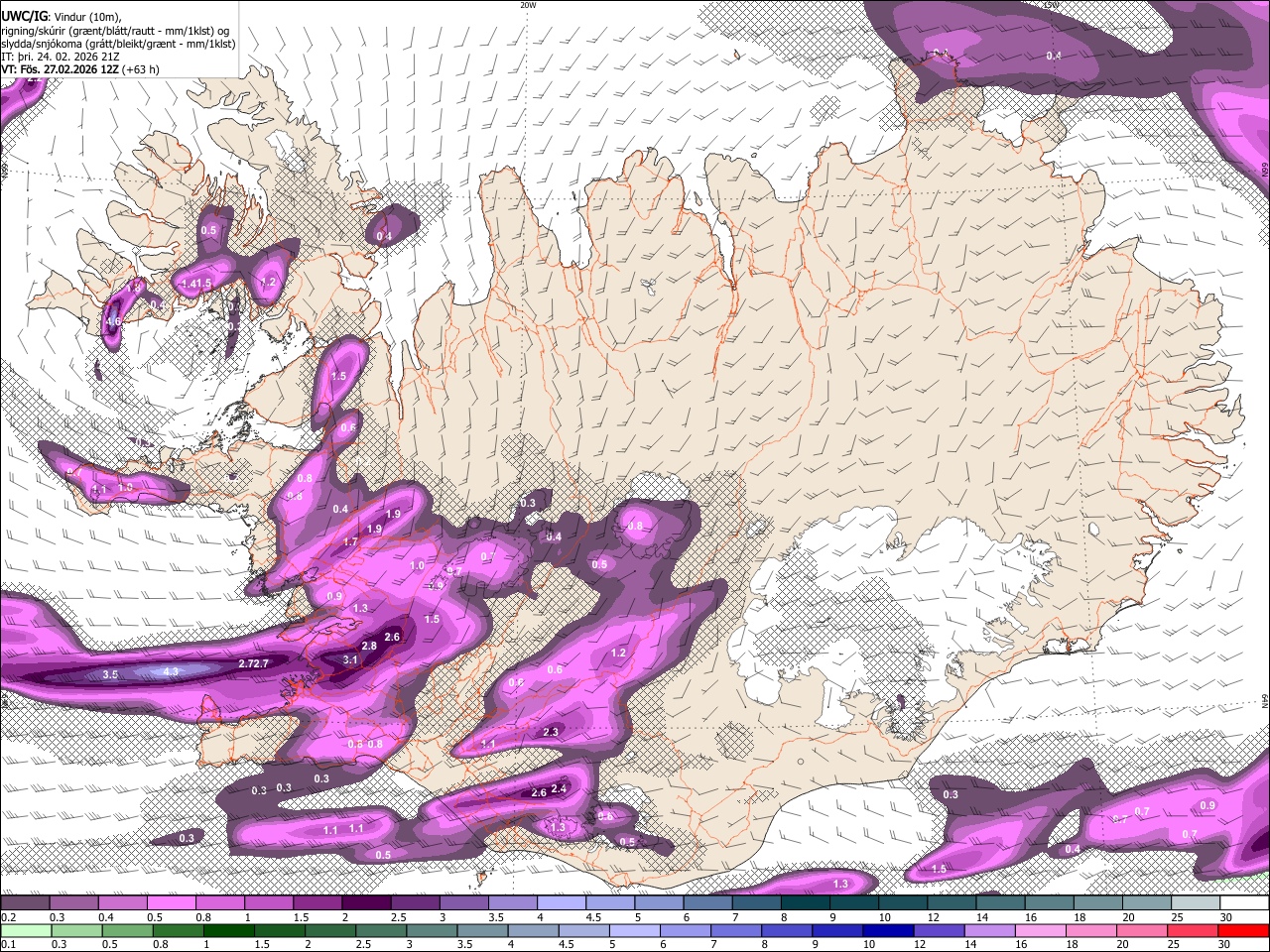
Task: Click the '4.3' precipitation value on the map
Action: [x=170, y=672]
